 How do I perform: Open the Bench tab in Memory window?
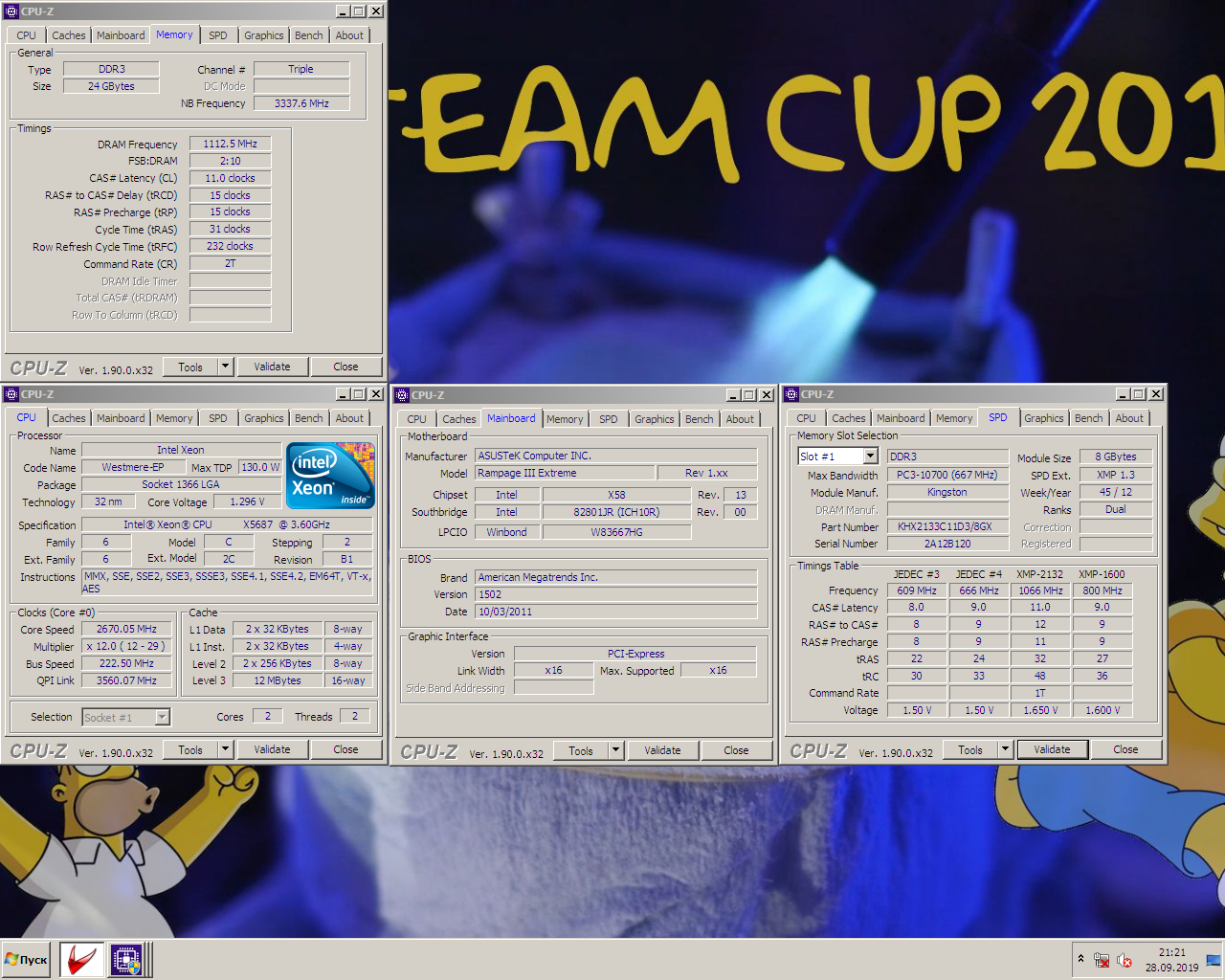[x=309, y=35]
